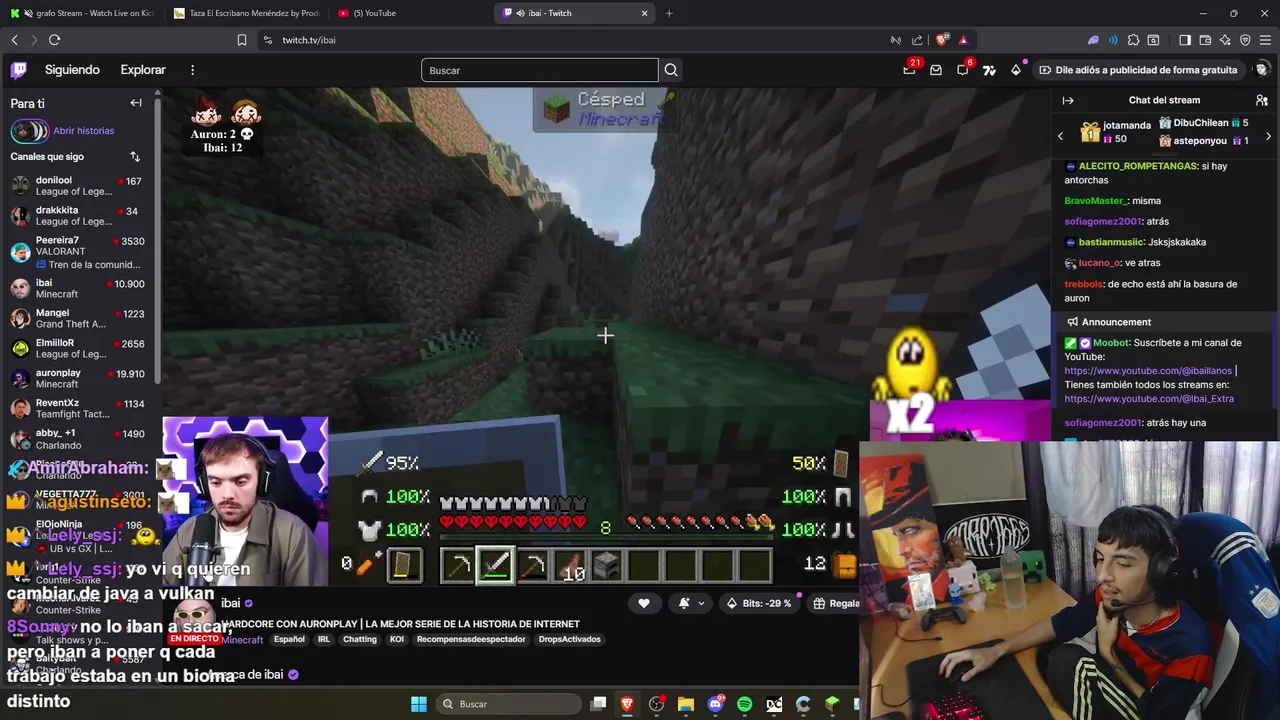Click the Follow heart button
Image resolution: width=1280 pixels, height=720 pixels.
click(x=644, y=603)
